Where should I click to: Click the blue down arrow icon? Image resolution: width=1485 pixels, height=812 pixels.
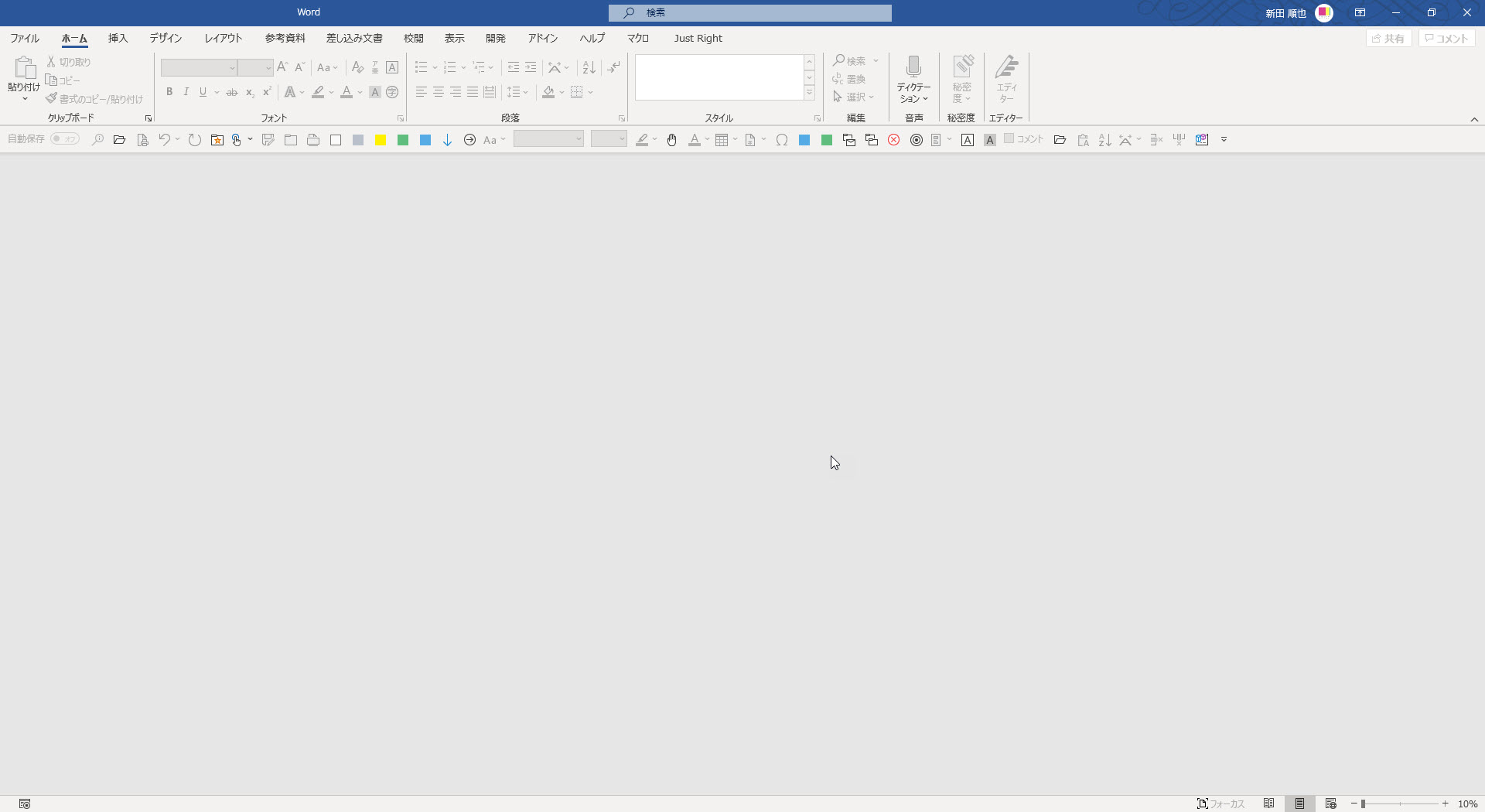tap(447, 140)
